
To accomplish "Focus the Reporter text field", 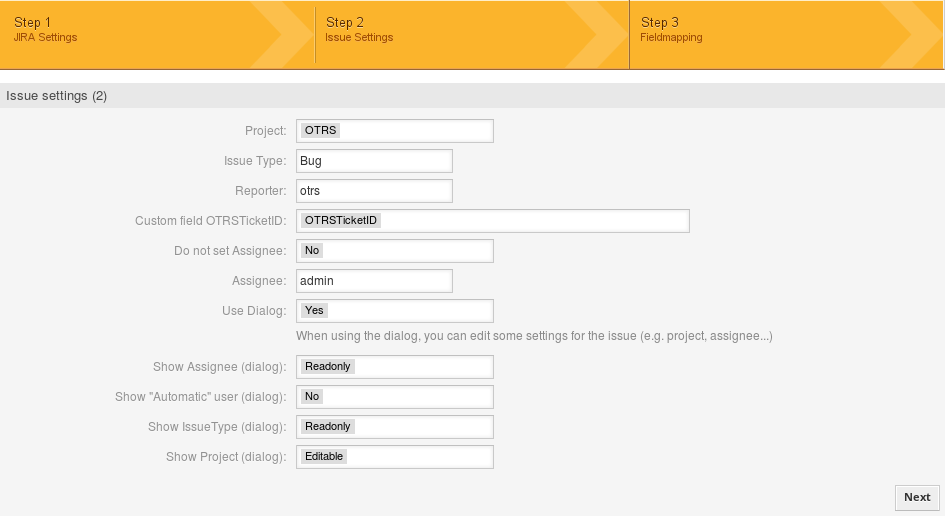I will coord(374,191).
